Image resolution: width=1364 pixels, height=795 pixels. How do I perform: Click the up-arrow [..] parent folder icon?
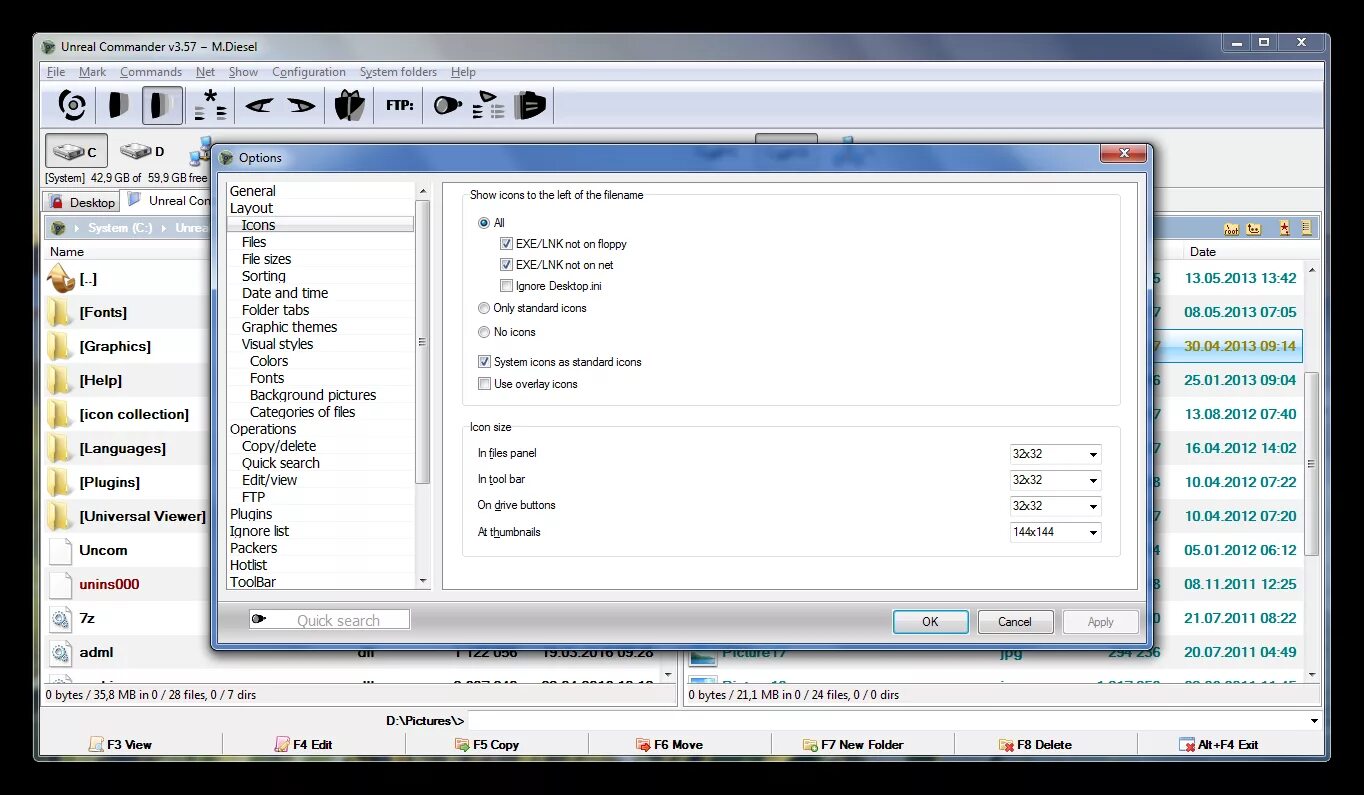point(61,278)
